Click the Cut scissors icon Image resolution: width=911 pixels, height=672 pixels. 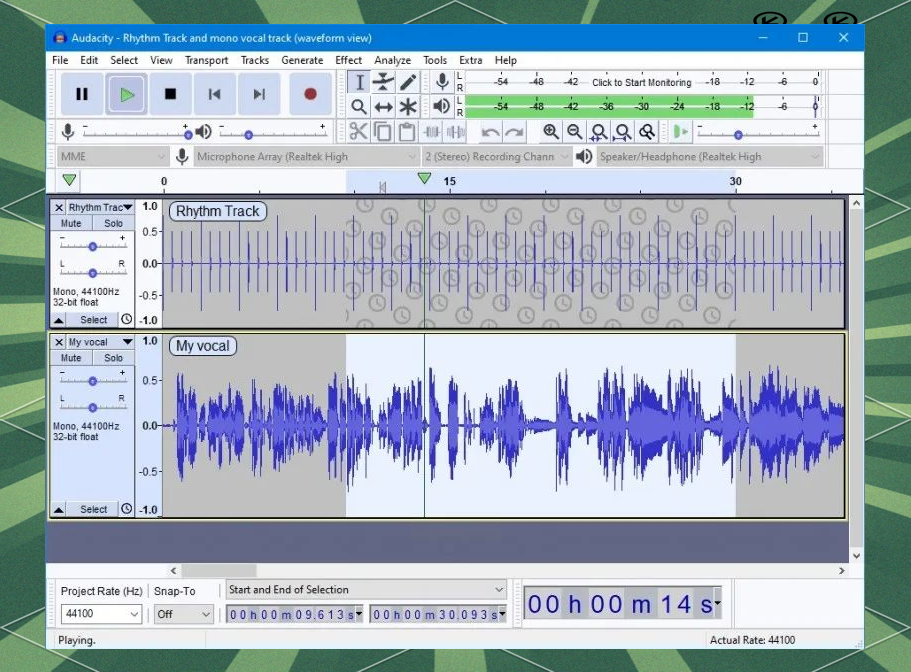click(358, 132)
